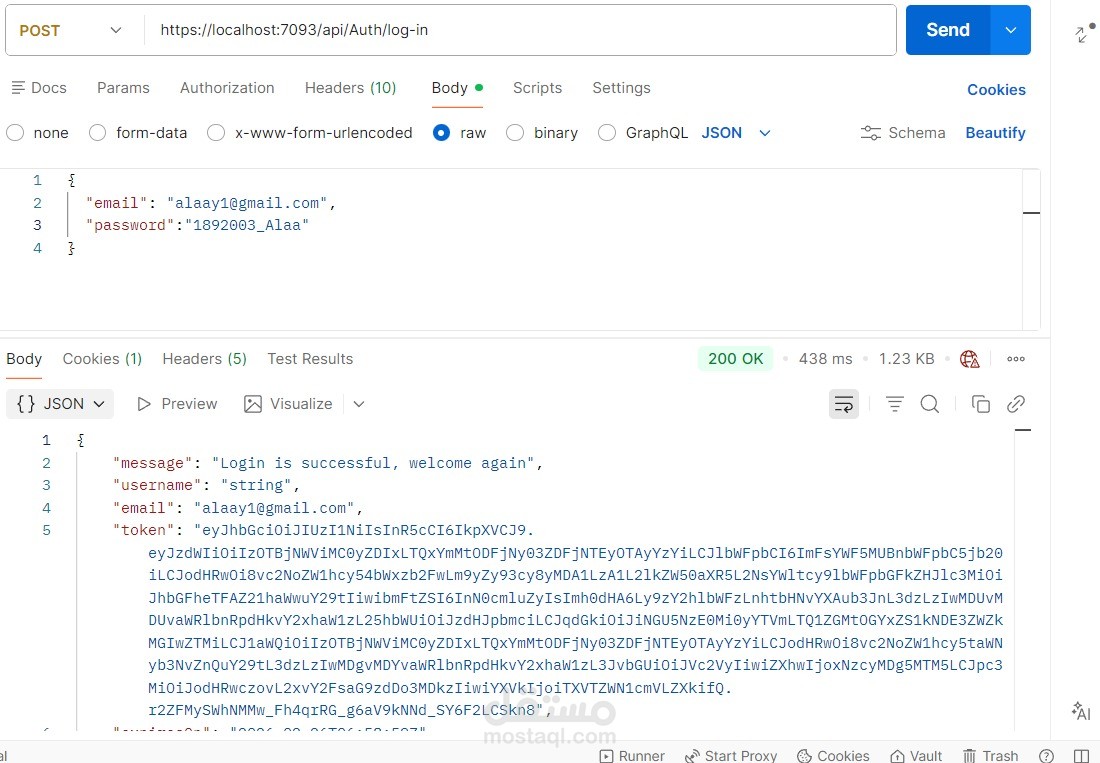The image size is (1100, 763).
Task: Click the Beautify link
Action: (x=995, y=133)
